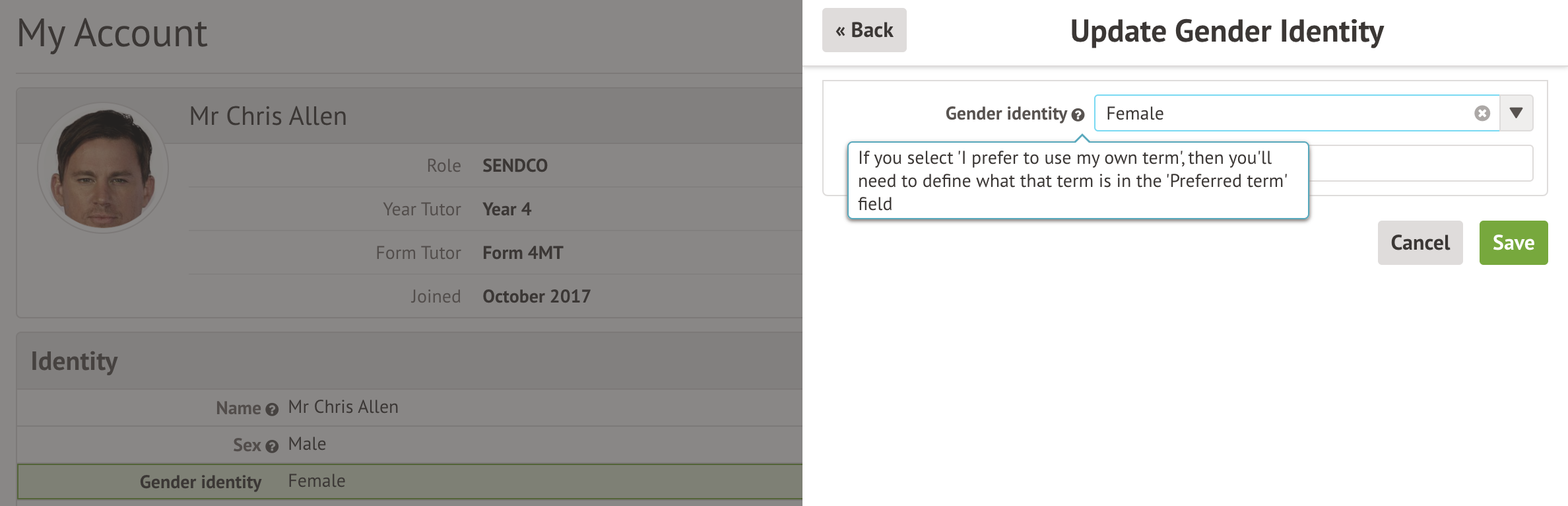Screen dimensions: 1568x506
Task: Click the Sex row showing Male
Action: point(409,445)
